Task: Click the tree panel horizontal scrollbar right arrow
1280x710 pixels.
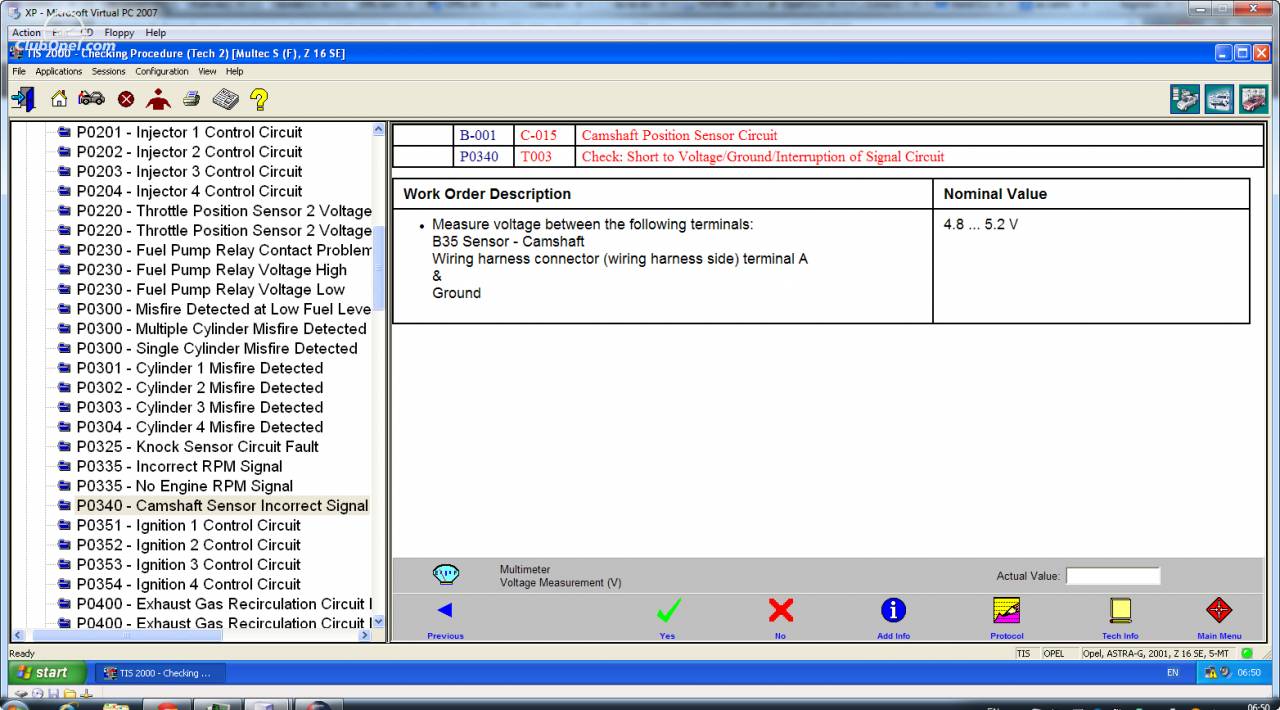Action: point(364,635)
